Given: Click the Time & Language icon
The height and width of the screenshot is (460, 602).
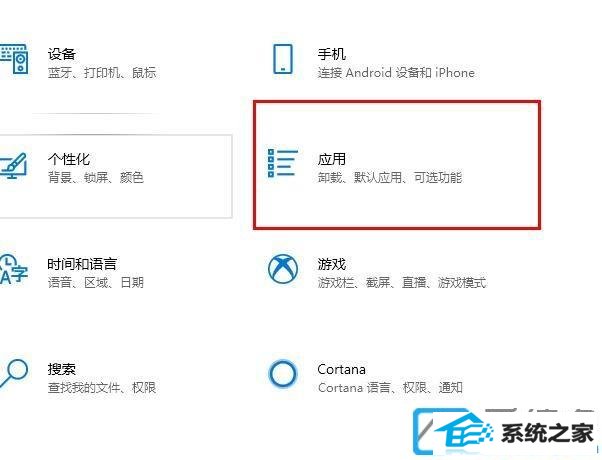Looking at the screenshot, I should 13,269.
